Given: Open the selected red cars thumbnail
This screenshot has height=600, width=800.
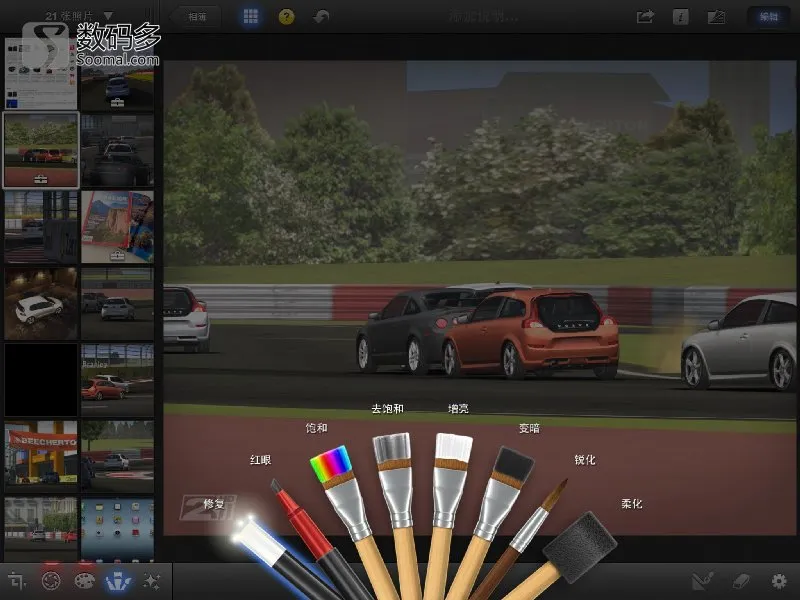Looking at the screenshot, I should pyautogui.click(x=41, y=150).
